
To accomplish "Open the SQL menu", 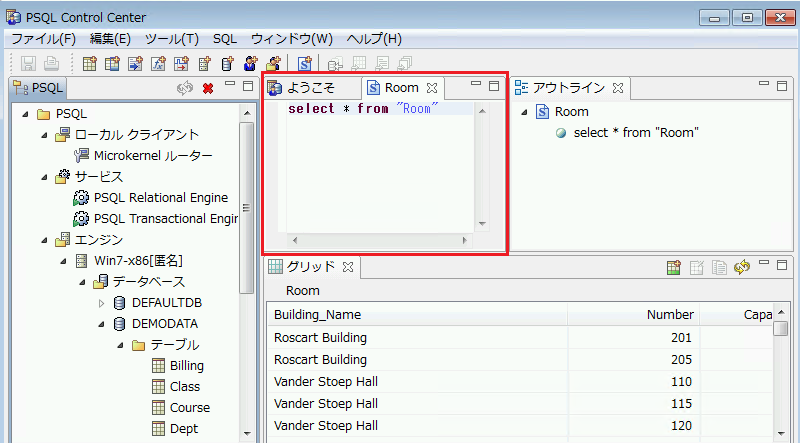I will (x=225, y=39).
